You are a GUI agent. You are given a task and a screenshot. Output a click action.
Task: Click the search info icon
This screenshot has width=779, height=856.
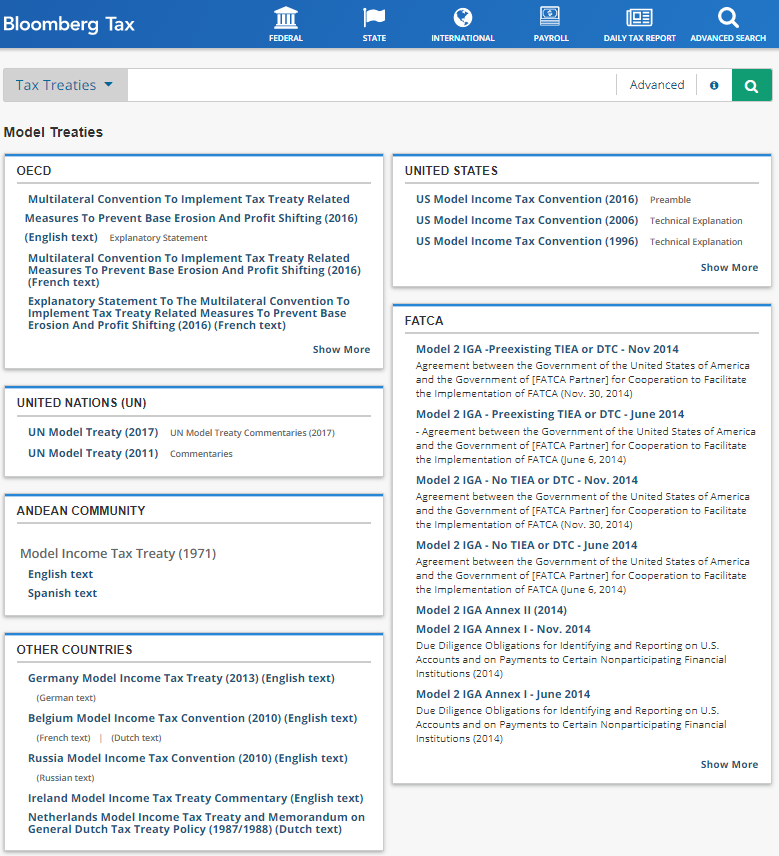click(714, 85)
